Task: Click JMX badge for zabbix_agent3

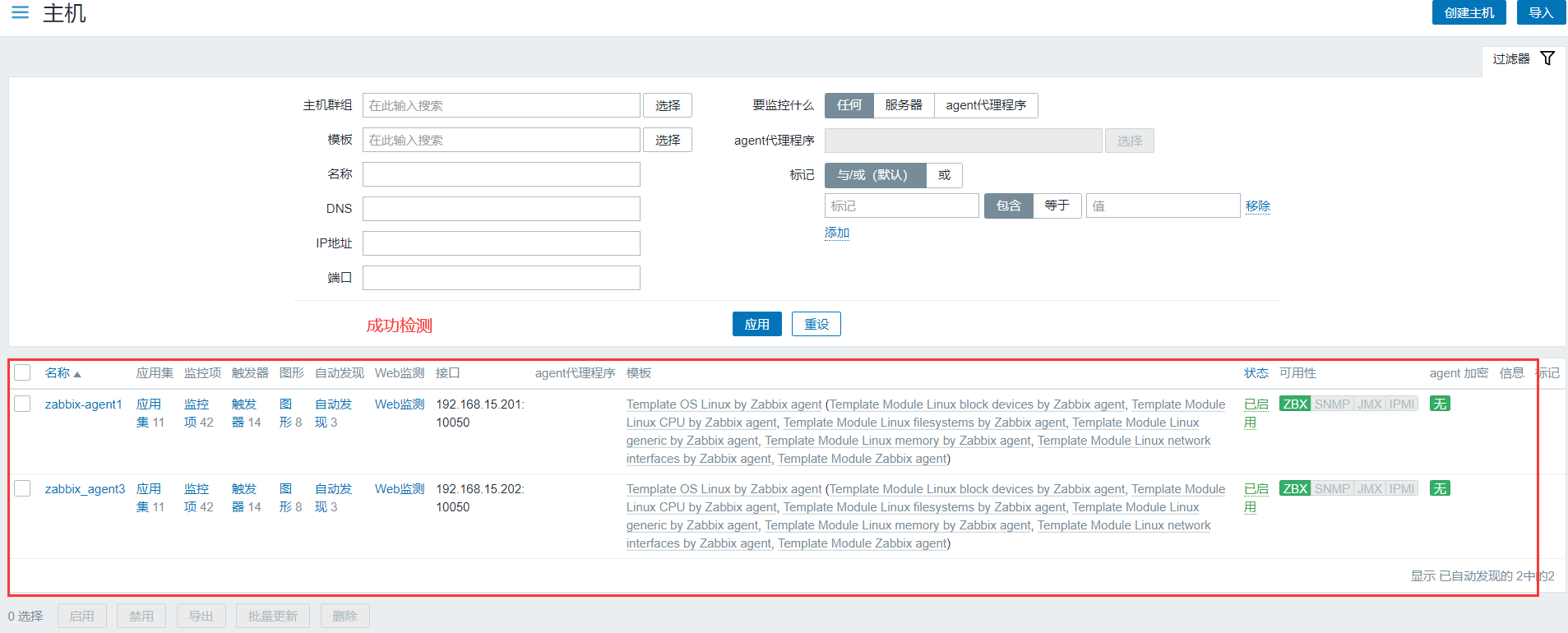Action: tap(1370, 489)
